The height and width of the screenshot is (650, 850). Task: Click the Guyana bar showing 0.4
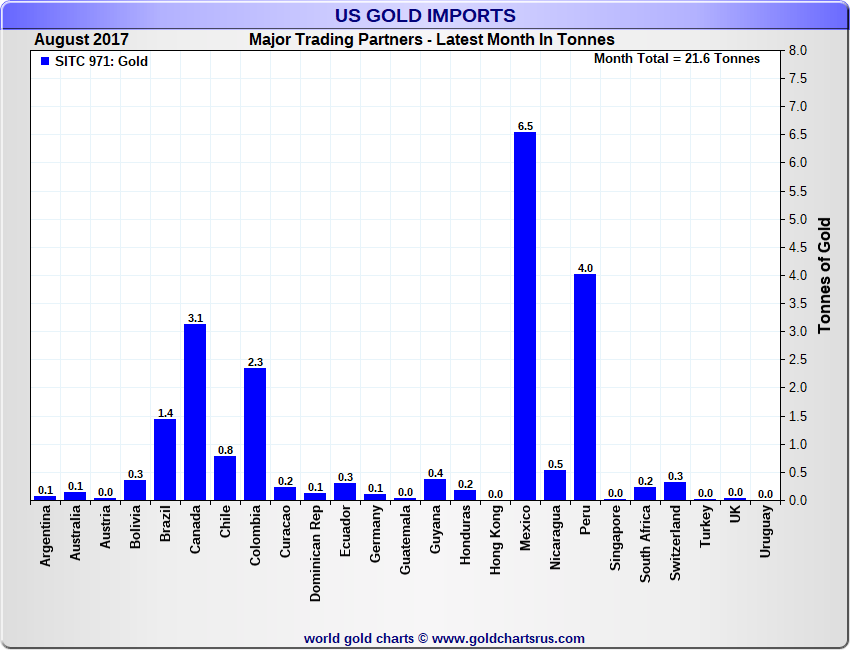(435, 489)
